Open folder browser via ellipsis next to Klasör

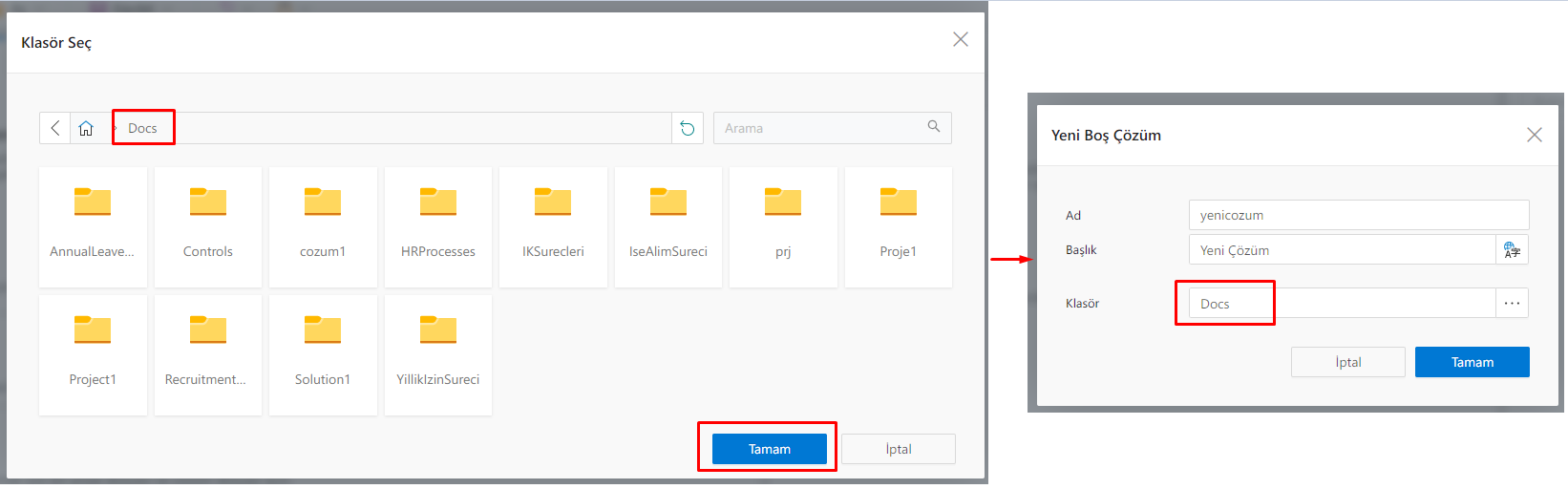[x=1512, y=304]
